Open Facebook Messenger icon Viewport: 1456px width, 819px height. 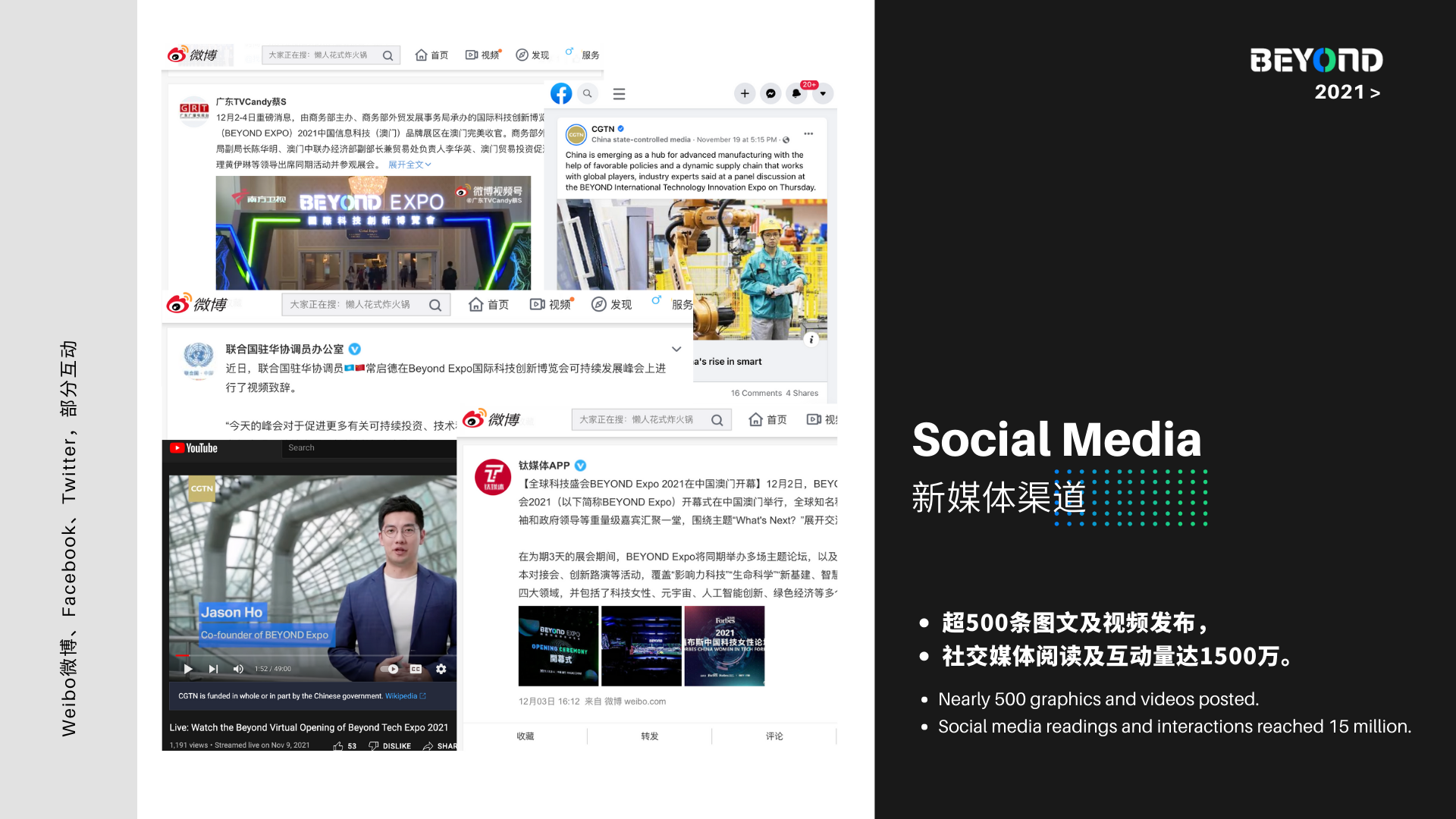(x=770, y=93)
